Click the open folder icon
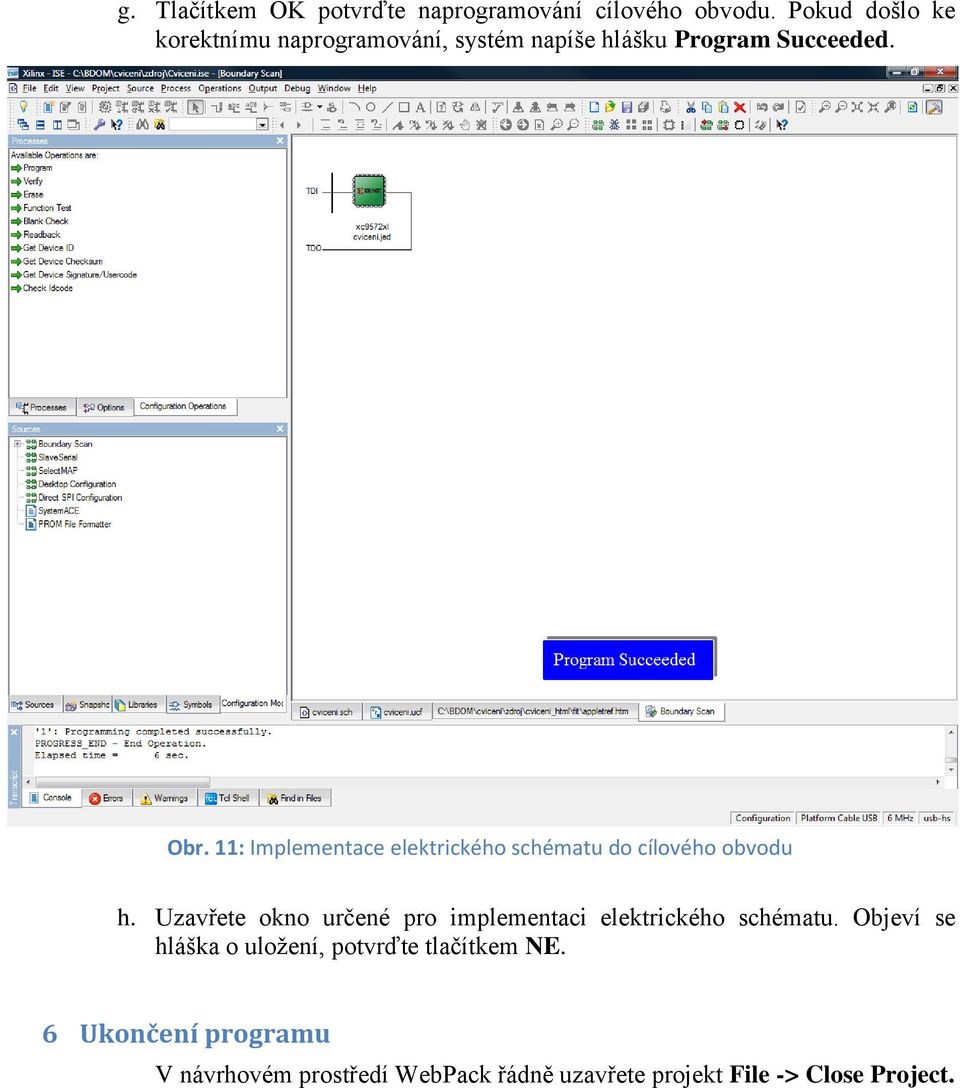 610,107
